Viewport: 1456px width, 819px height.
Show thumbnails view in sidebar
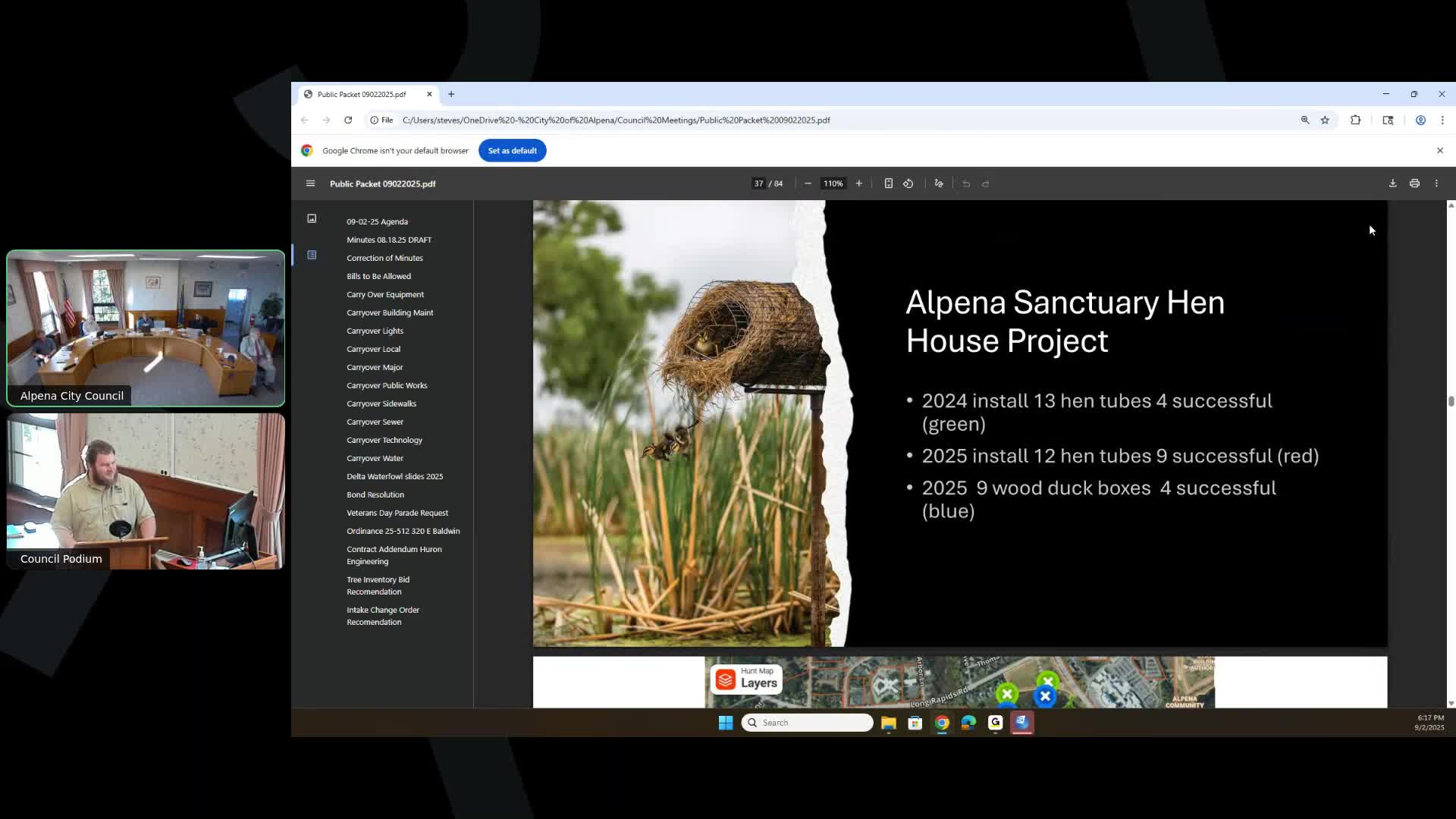[312, 218]
